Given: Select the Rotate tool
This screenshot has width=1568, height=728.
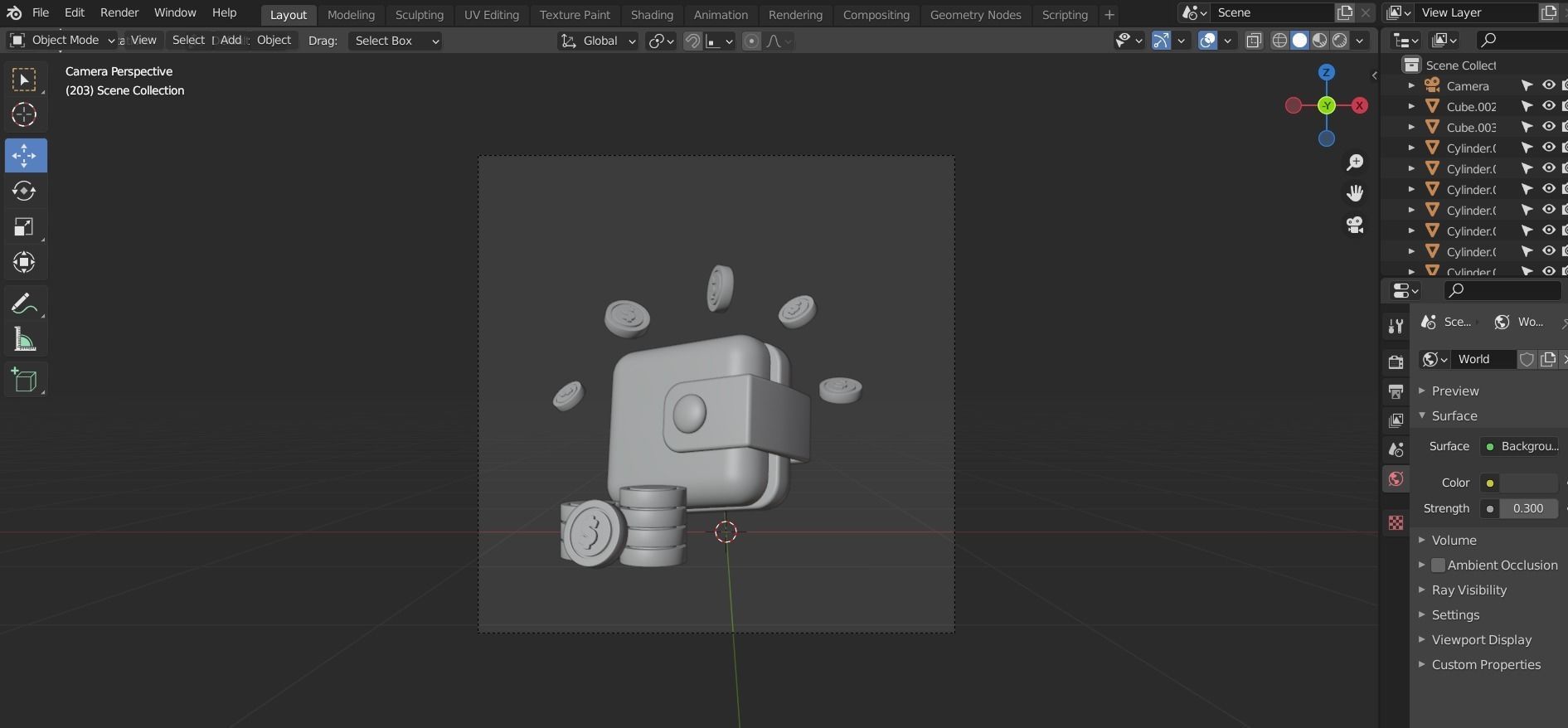Looking at the screenshot, I should [24, 192].
